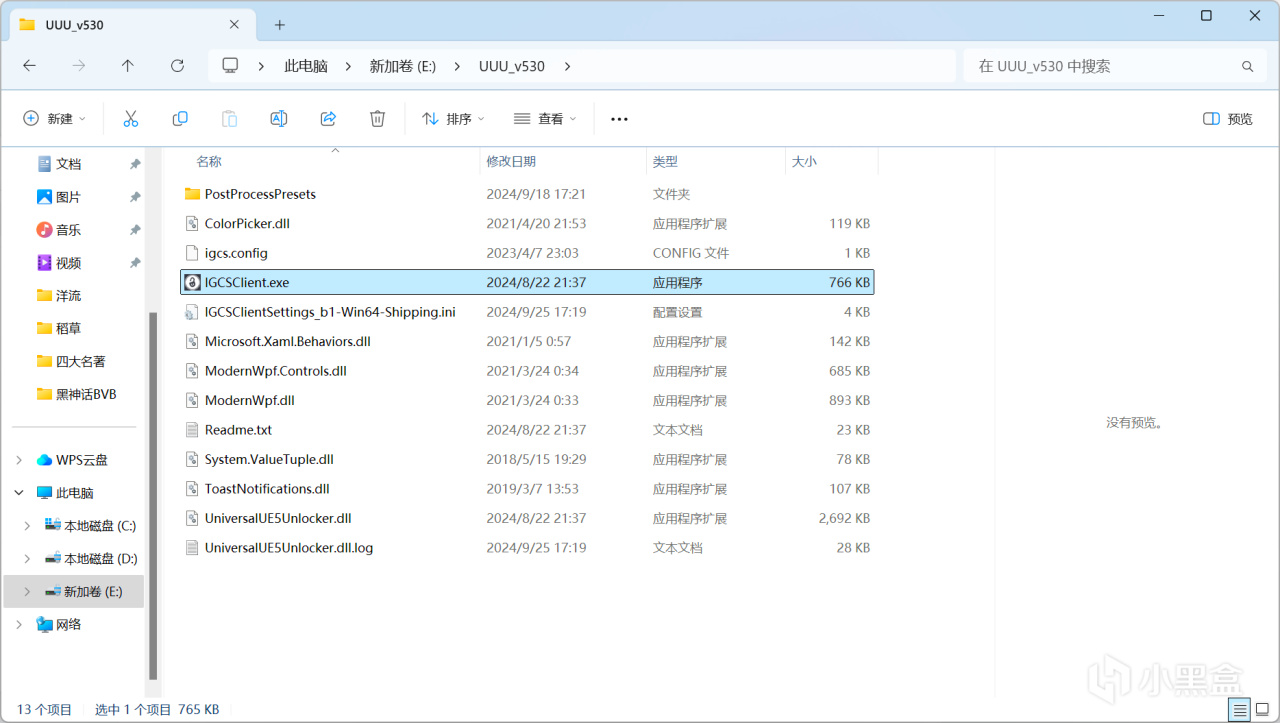The height and width of the screenshot is (723, 1280).
Task: Select the 黑神话BVB folder in sidebar
Action: tap(86, 394)
